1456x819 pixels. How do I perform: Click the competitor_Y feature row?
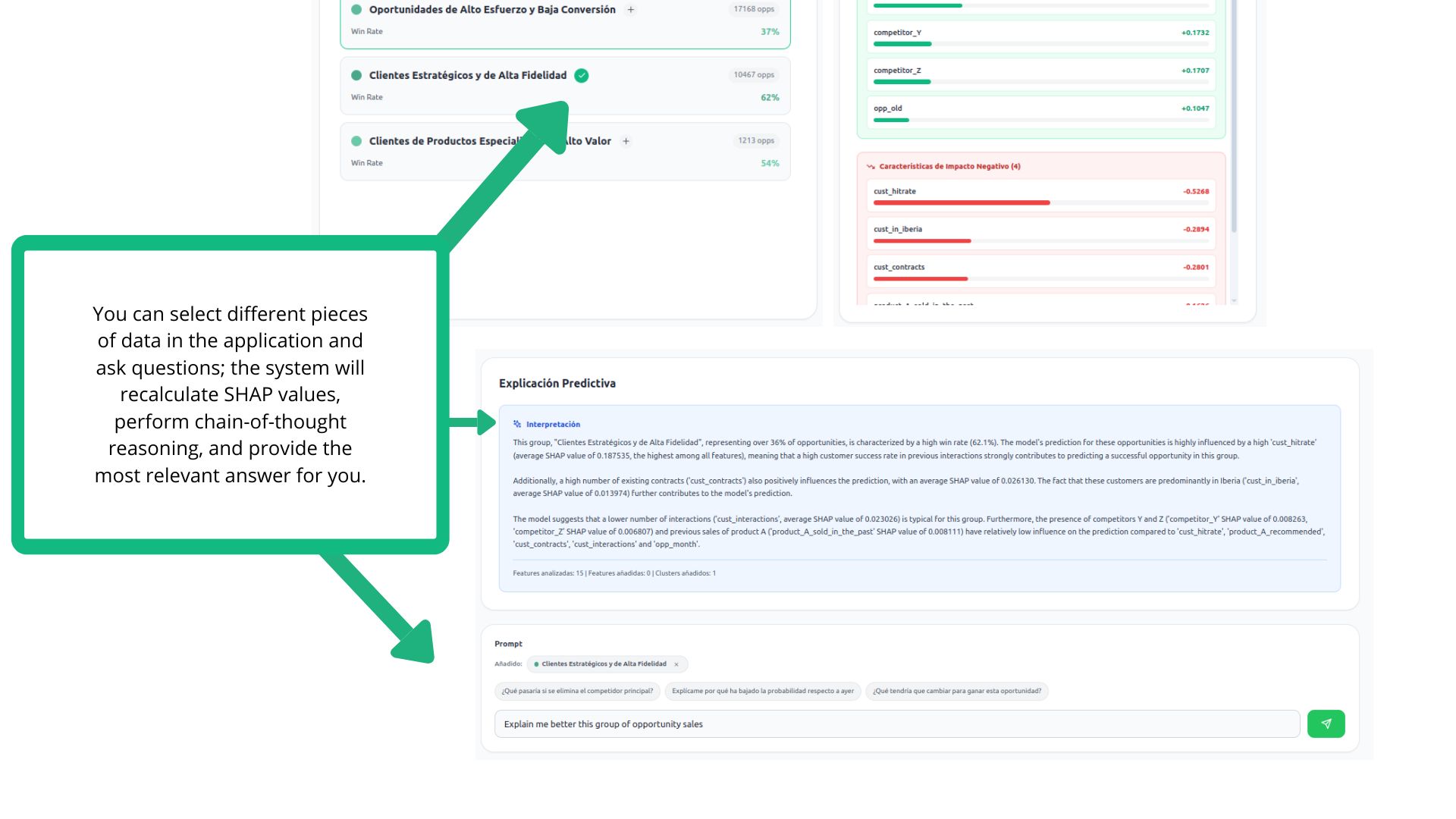[1040, 36]
